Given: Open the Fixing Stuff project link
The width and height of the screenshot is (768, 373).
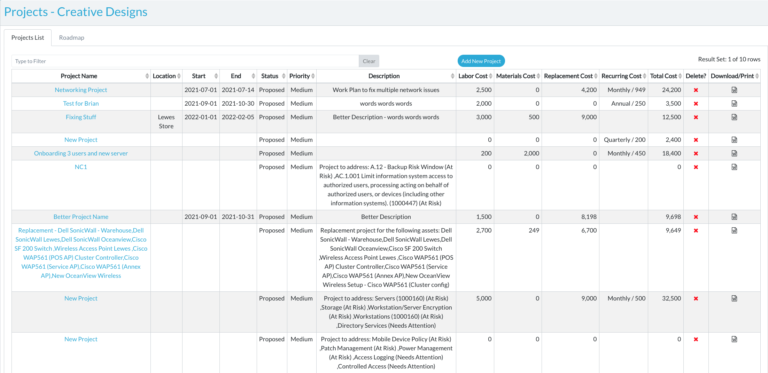Looking at the screenshot, I should pos(81,117).
